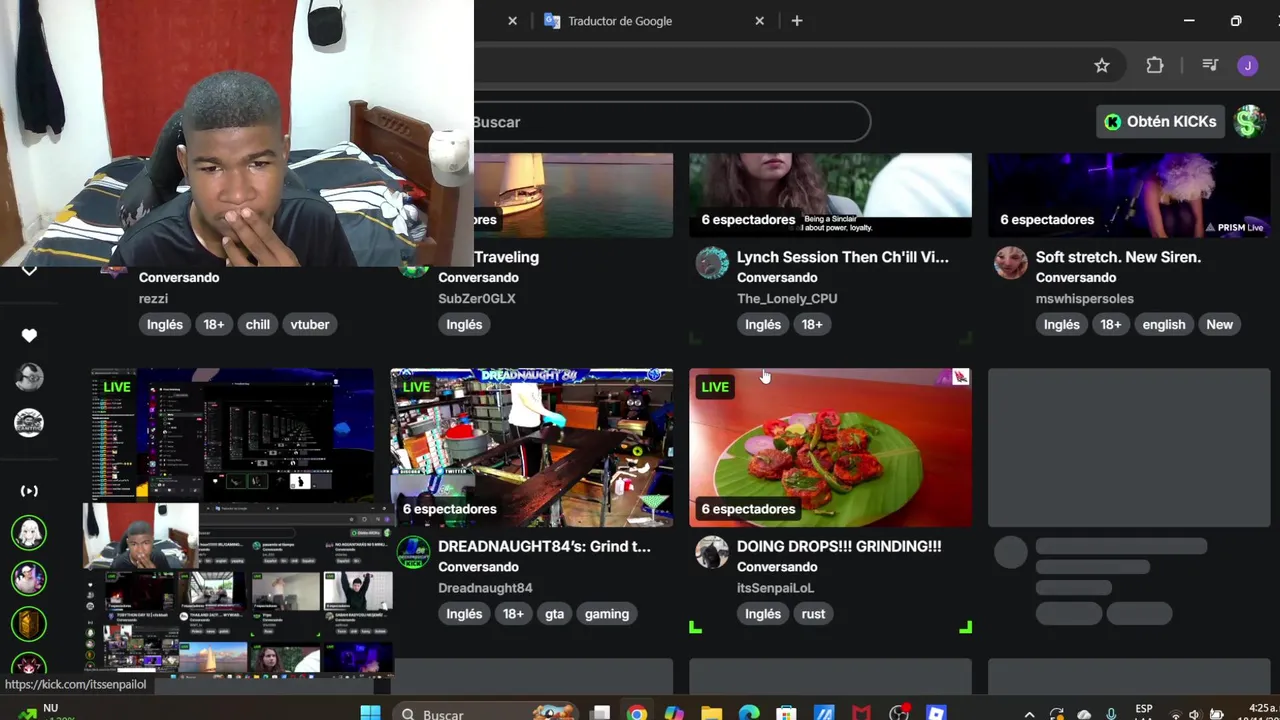The height and width of the screenshot is (720, 1280).
Task: Open the Following heart icon in sidebar
Action: 29,336
